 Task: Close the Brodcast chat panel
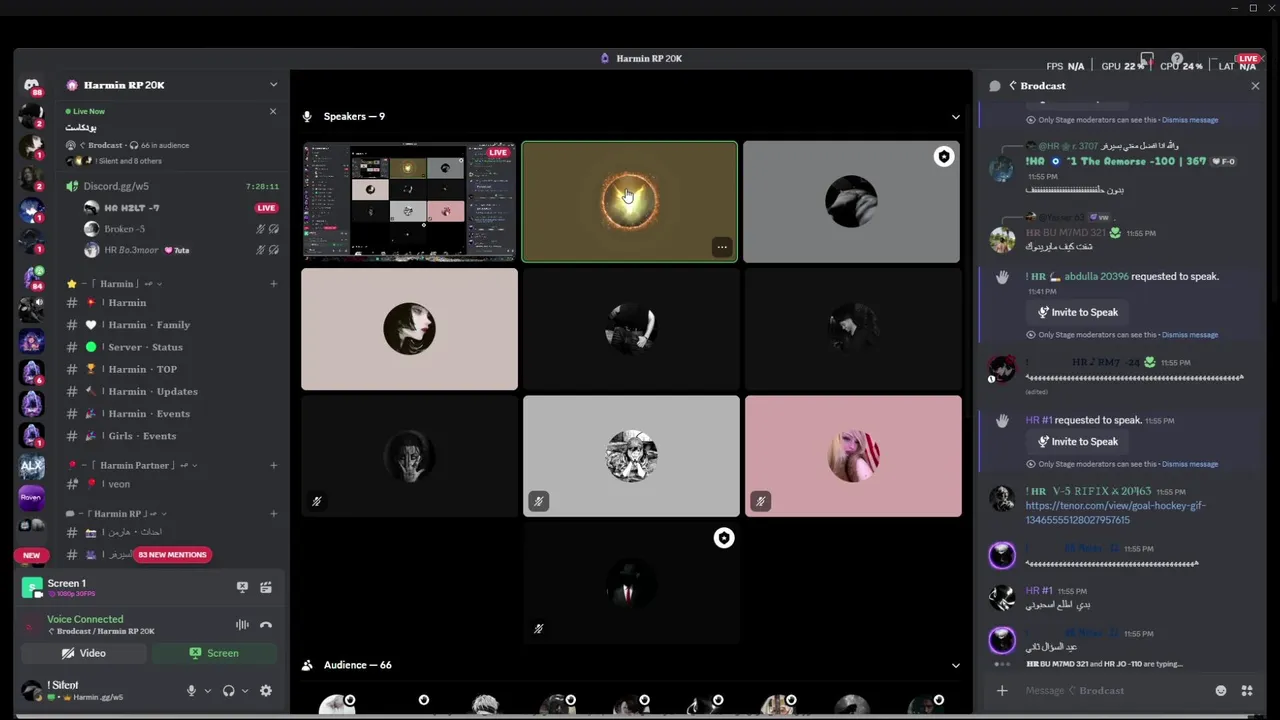[x=1255, y=86]
